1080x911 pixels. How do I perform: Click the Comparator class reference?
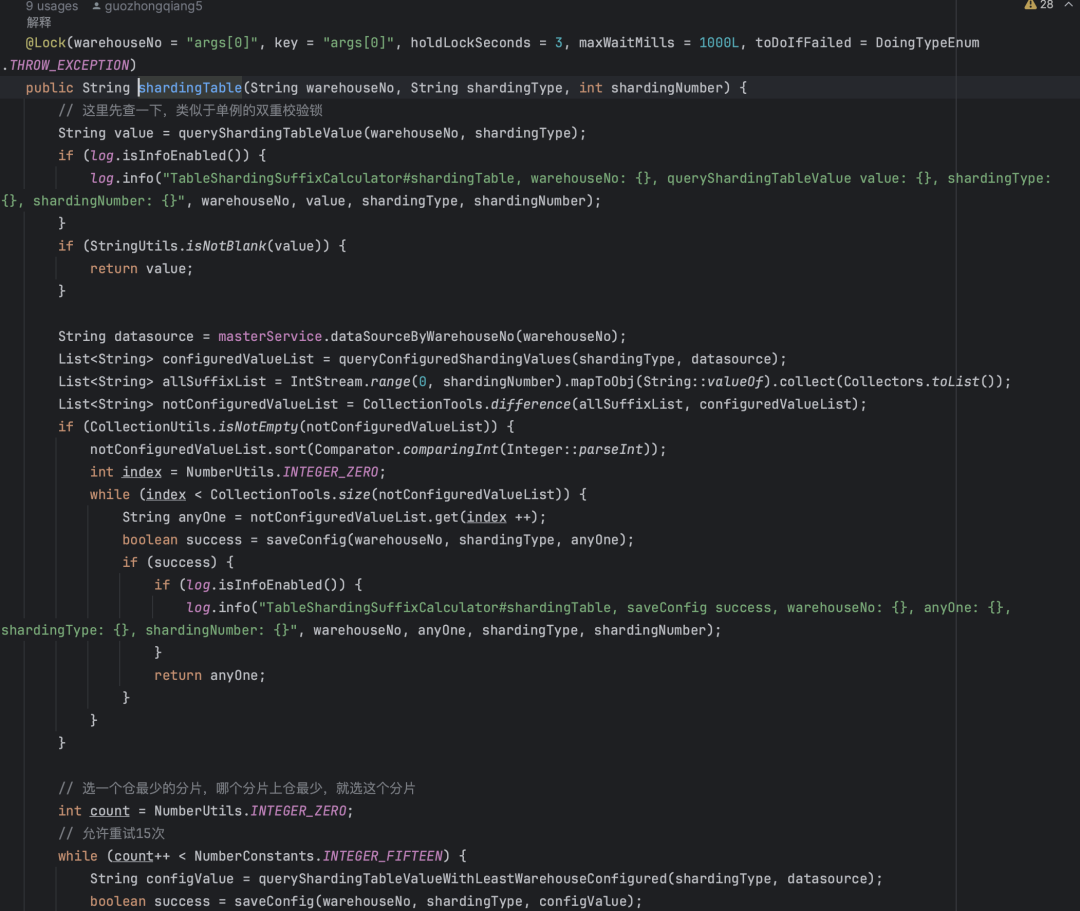coord(355,450)
